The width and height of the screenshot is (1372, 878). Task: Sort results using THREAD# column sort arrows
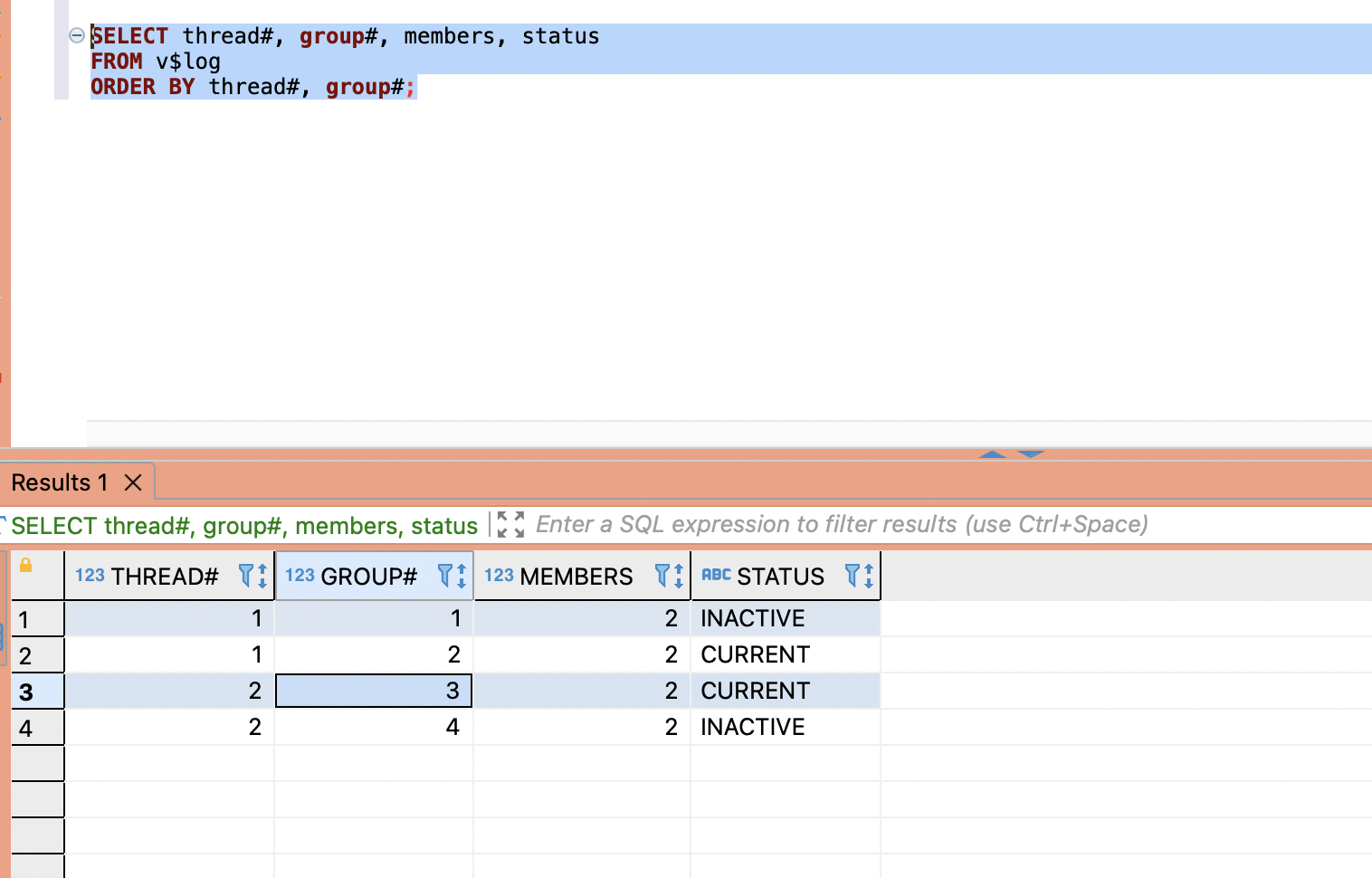click(262, 576)
